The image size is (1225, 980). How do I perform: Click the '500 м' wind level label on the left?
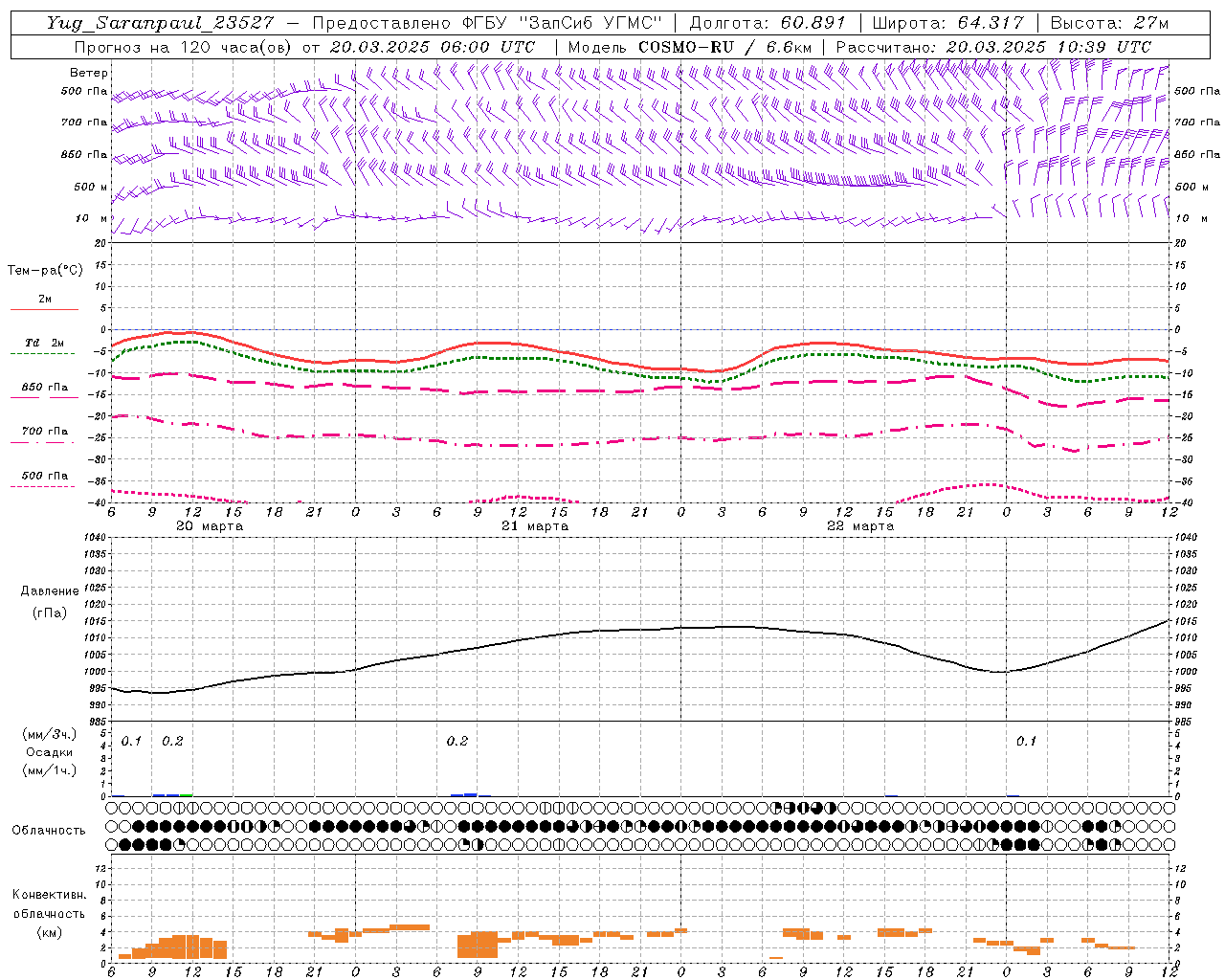[x=91, y=187]
